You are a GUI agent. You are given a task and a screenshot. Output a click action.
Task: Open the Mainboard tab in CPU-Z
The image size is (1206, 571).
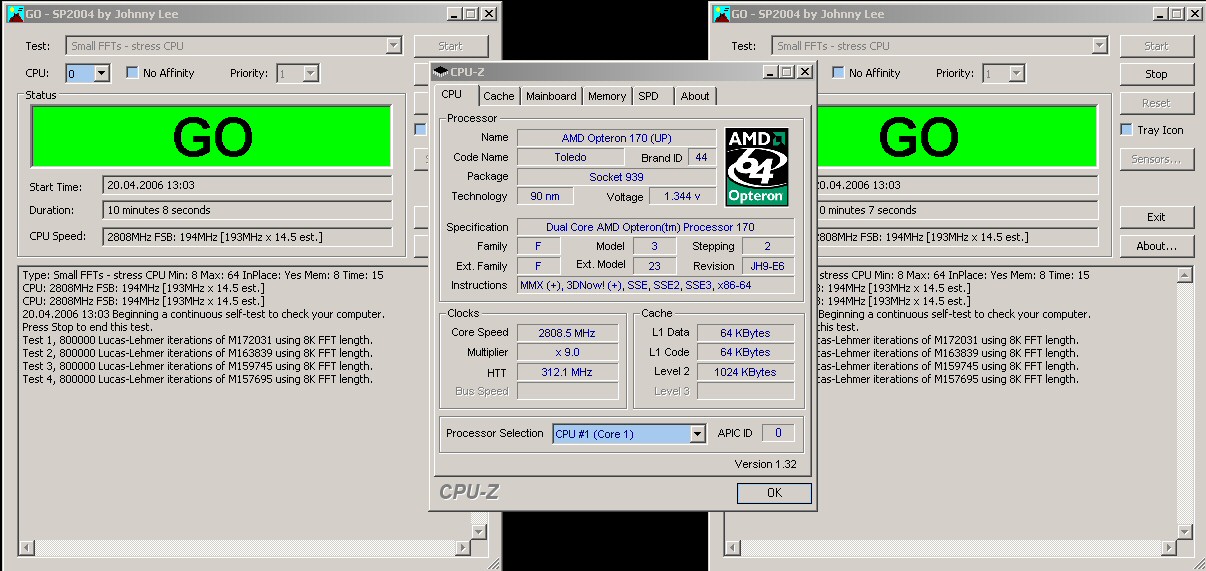[x=551, y=96]
